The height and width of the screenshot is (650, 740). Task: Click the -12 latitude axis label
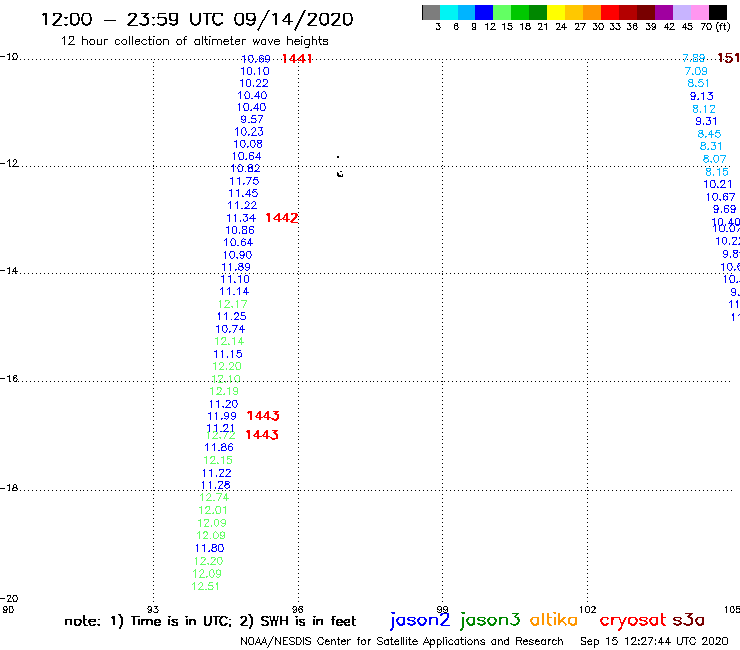(9, 163)
